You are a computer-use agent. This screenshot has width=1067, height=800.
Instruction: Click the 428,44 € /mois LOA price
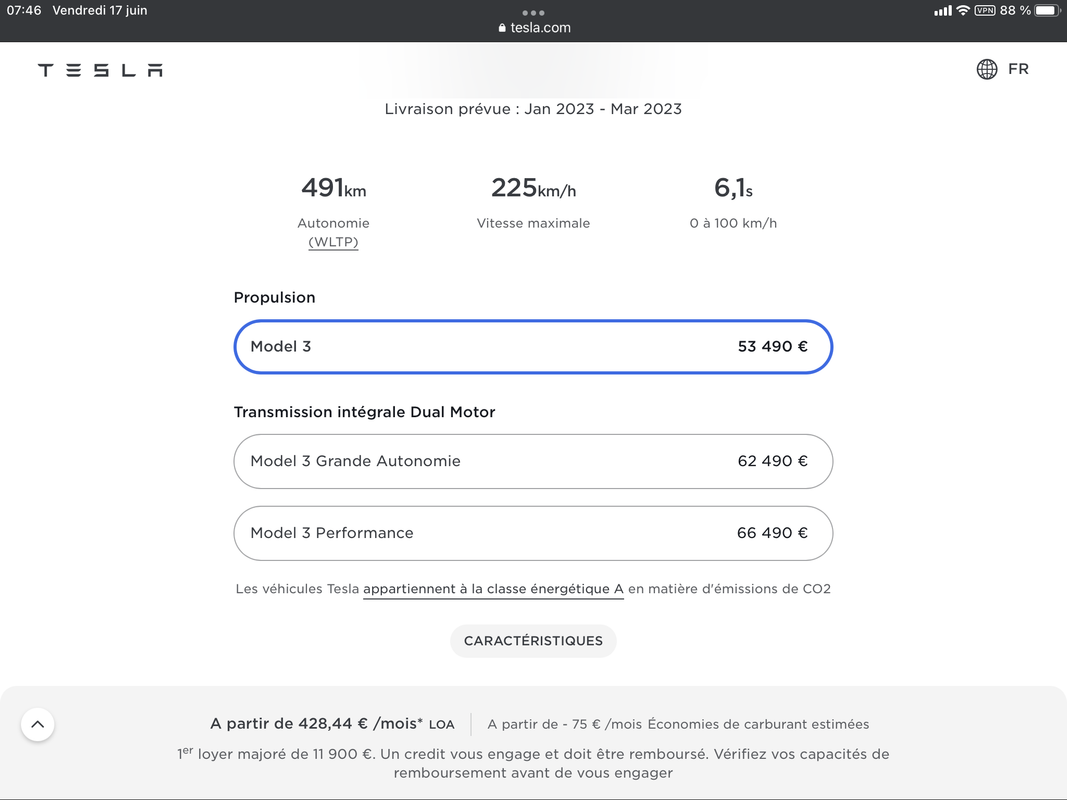click(332, 724)
